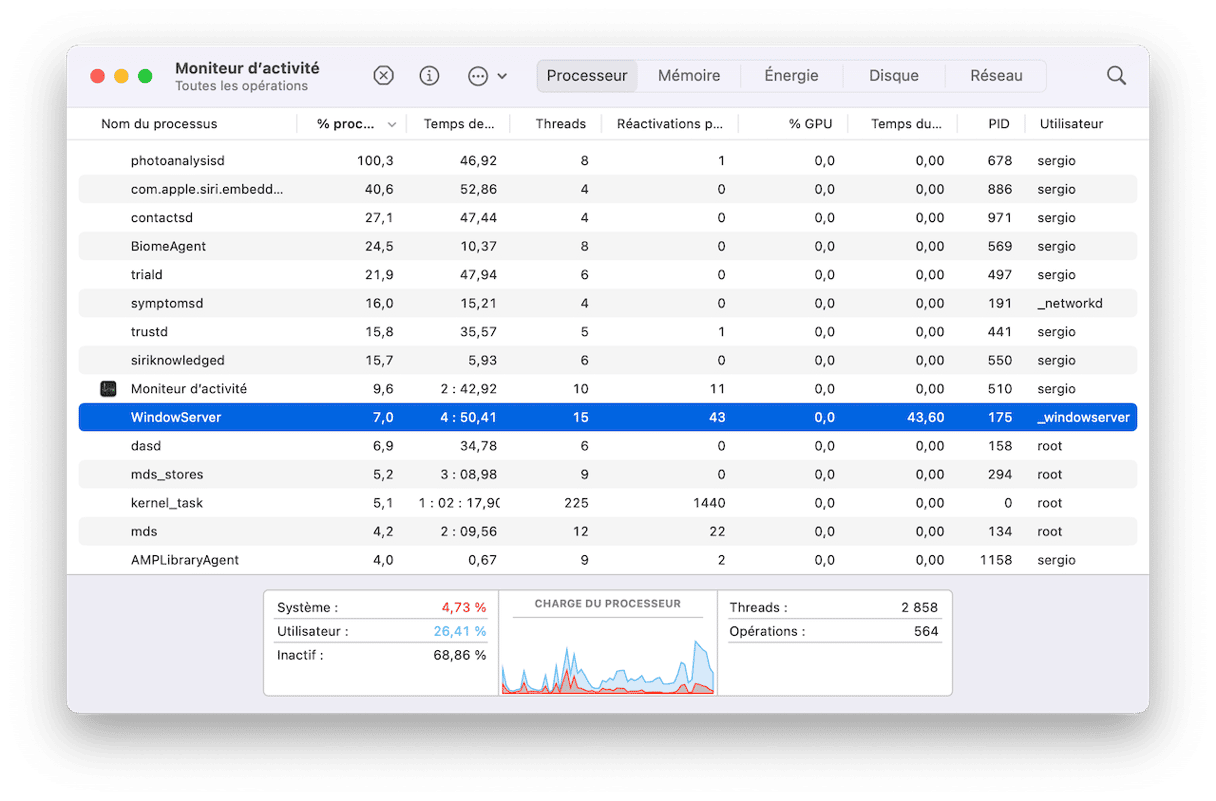Click the yellow minimize window button
The width and height of the screenshot is (1216, 801).
(x=121, y=76)
